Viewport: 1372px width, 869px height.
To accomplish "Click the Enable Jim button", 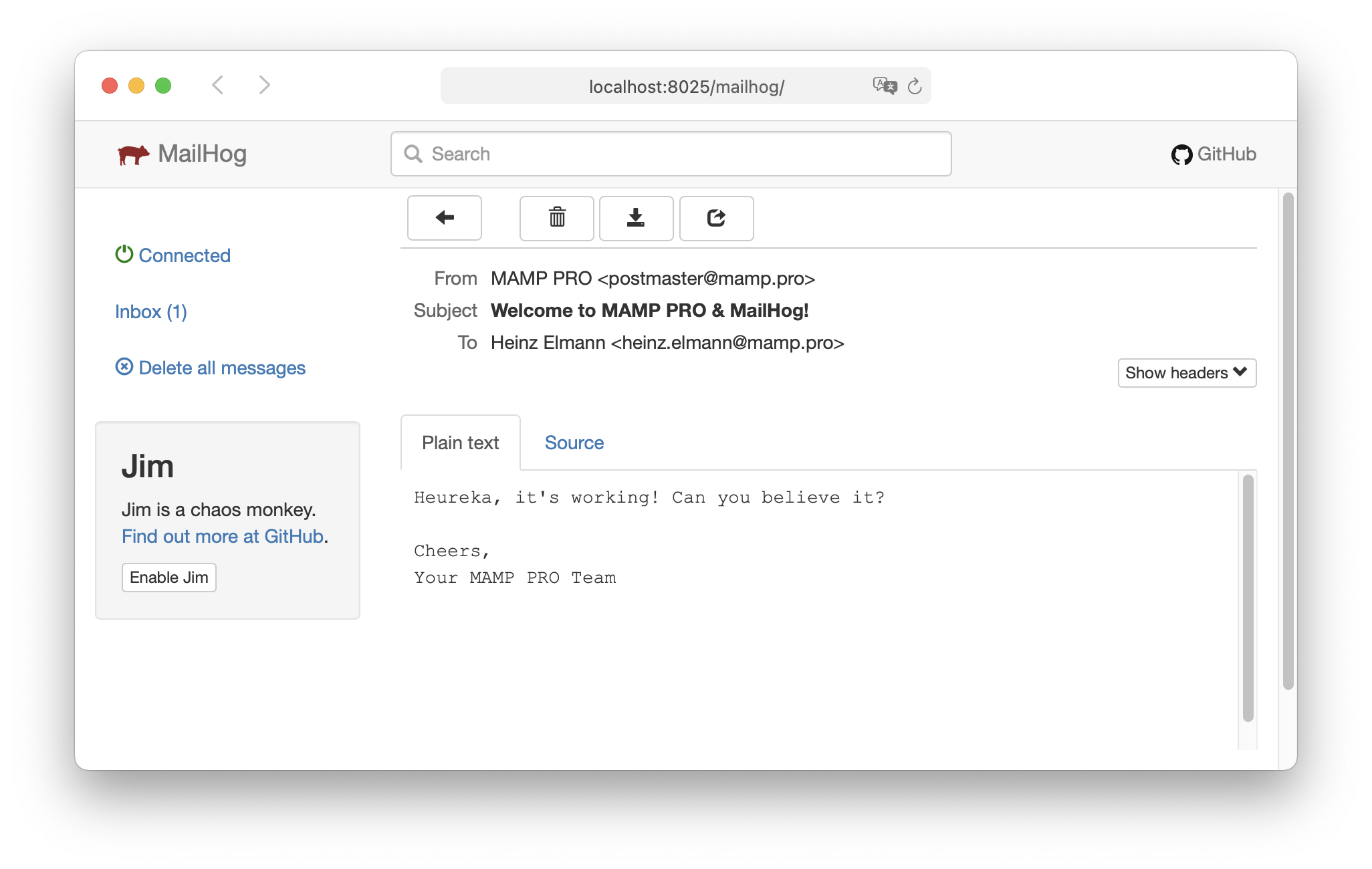I will coord(168,578).
